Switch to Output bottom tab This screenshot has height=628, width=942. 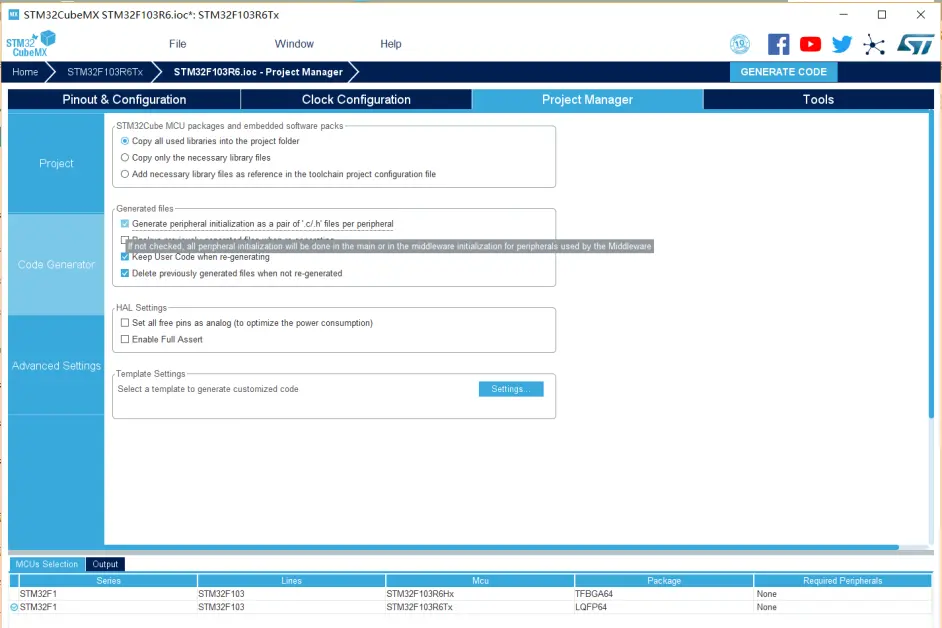pyautogui.click(x=105, y=564)
